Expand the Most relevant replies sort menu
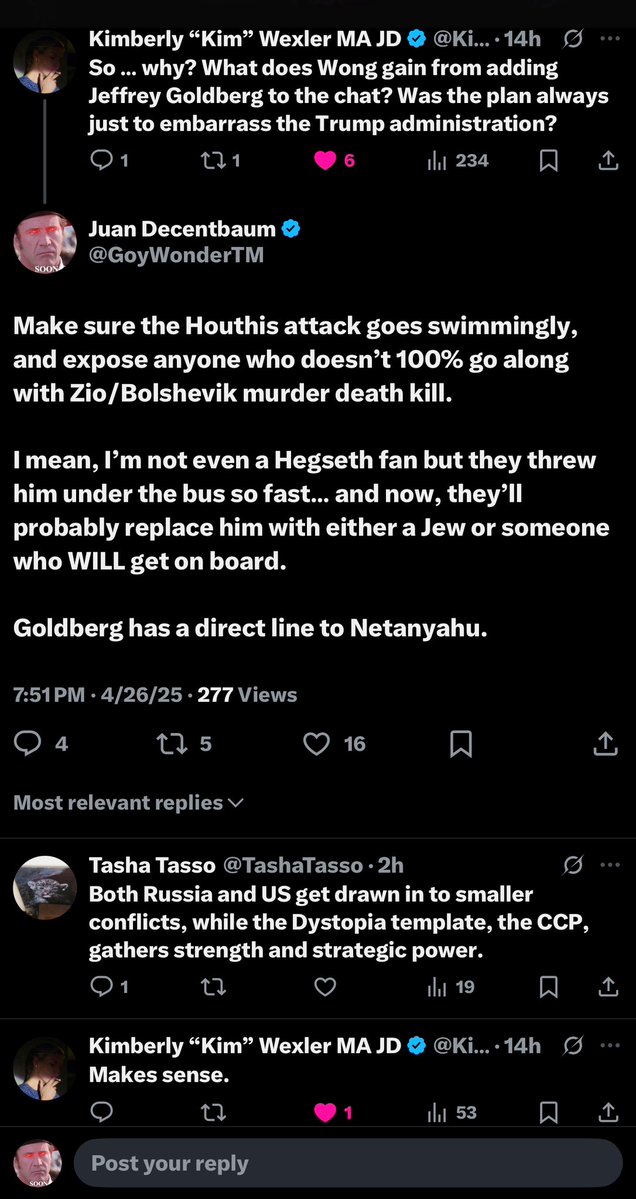The image size is (636, 1199). 129,802
